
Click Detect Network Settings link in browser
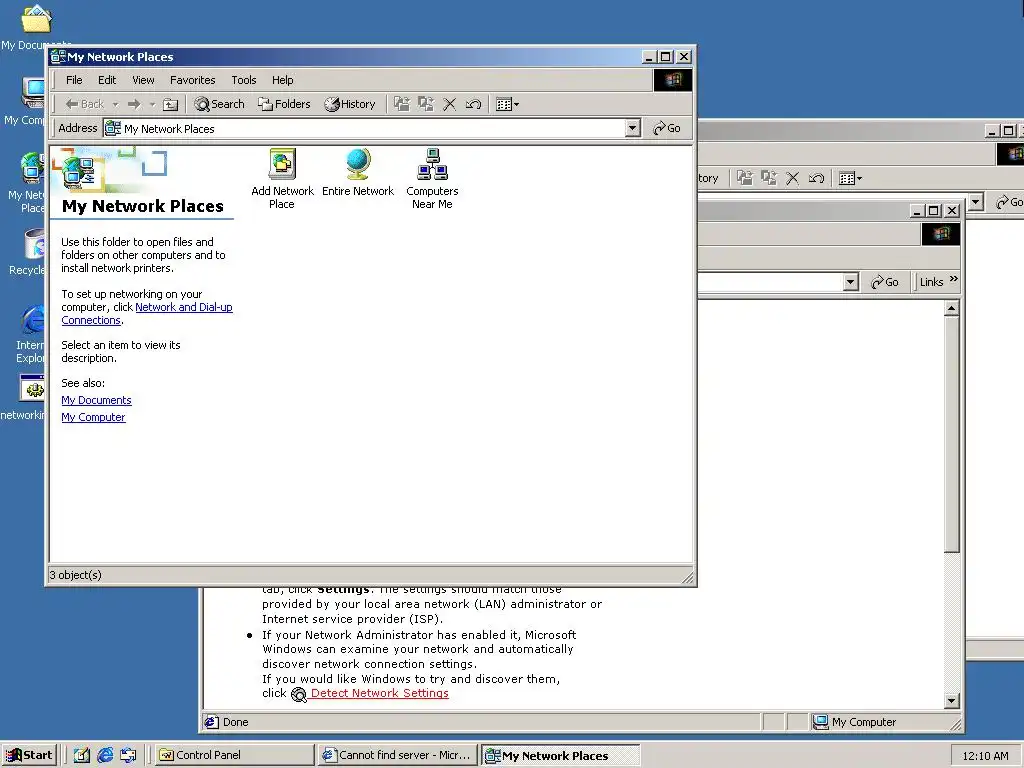pos(379,693)
